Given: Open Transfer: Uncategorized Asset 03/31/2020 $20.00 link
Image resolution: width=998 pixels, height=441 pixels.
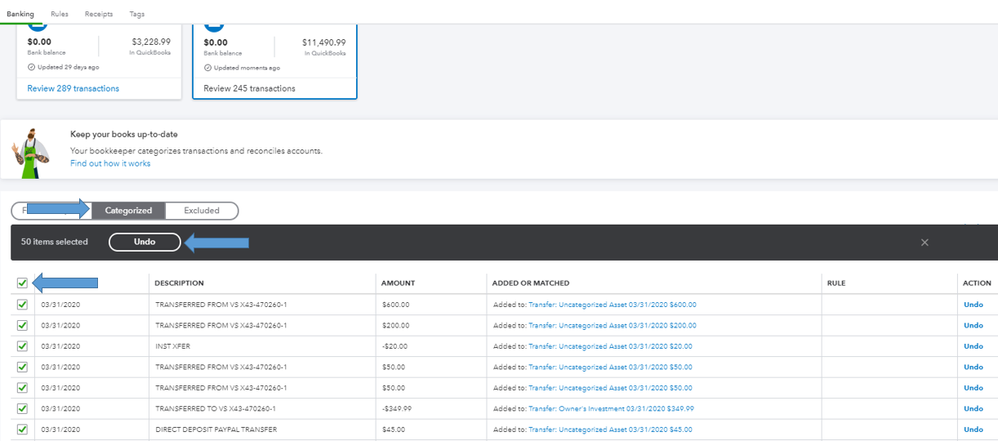Looking at the screenshot, I should [610, 346].
